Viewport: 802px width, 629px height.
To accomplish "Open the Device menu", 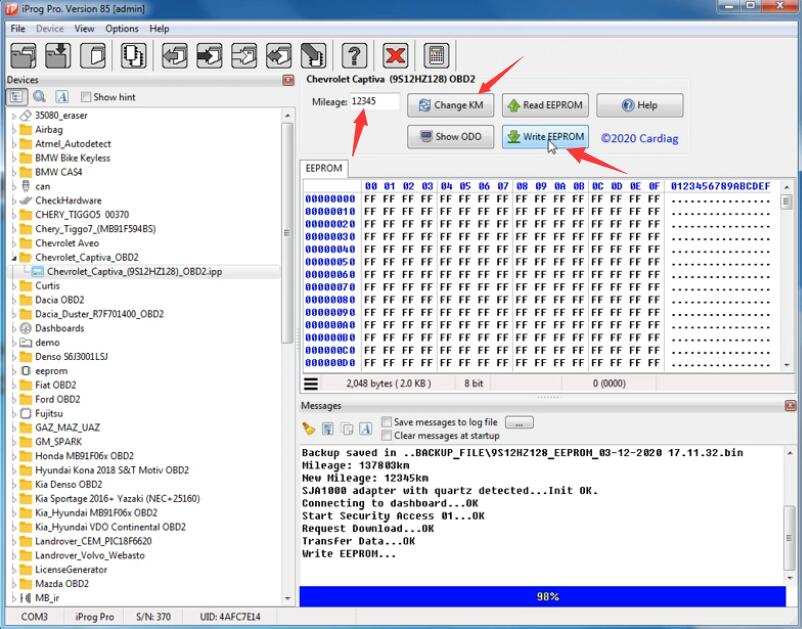I will (x=50, y=29).
